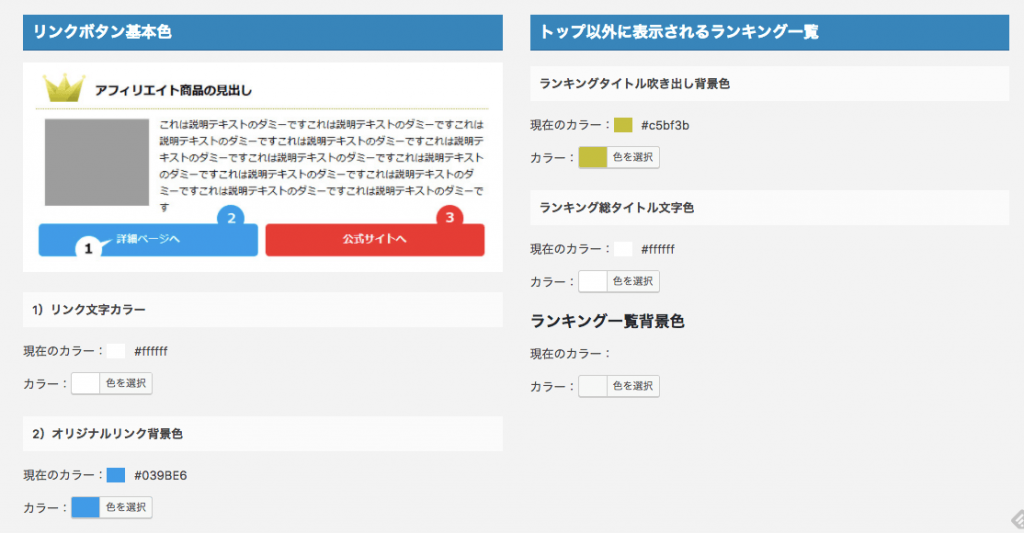Click white current color swatch under ランキング総タイトル文字色
Viewport: 1024px width, 533px height.
click(x=623, y=249)
